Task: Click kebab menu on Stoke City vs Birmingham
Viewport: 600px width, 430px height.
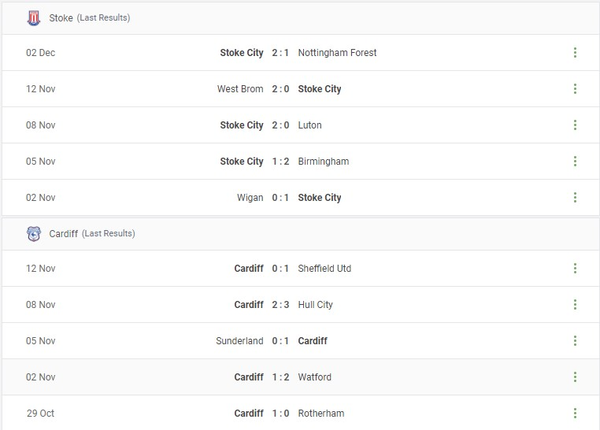Action: click(x=575, y=161)
